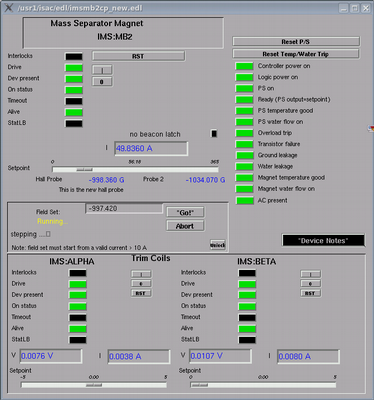Click the IMS:BETA On status indicator
Viewport: 374px width, 400px height.
(247, 306)
